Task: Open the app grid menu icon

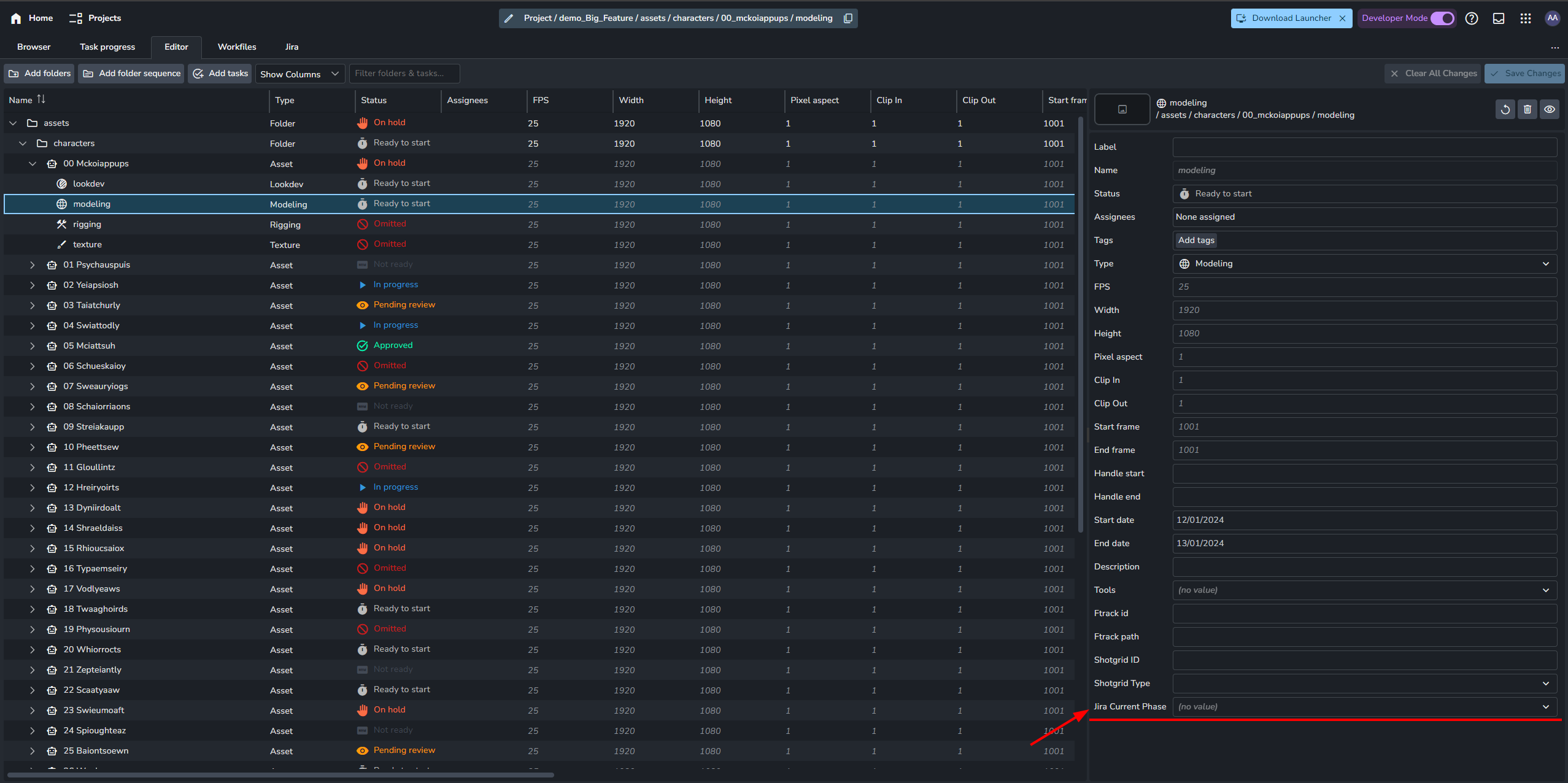Action: (x=1526, y=18)
